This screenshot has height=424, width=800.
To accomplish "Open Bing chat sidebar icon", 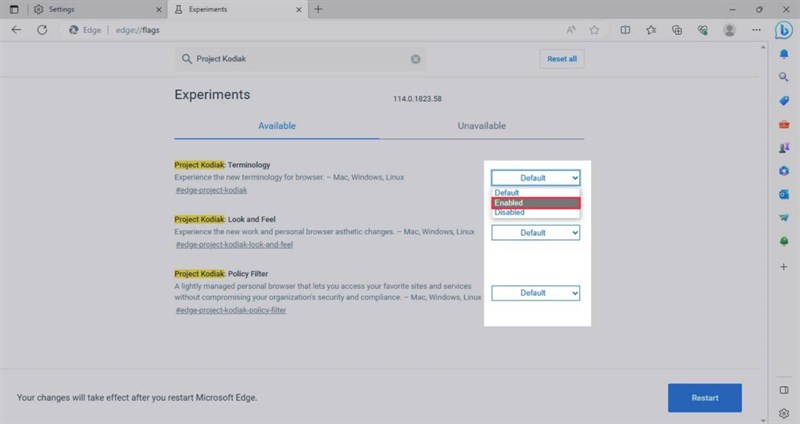I will [784, 30].
